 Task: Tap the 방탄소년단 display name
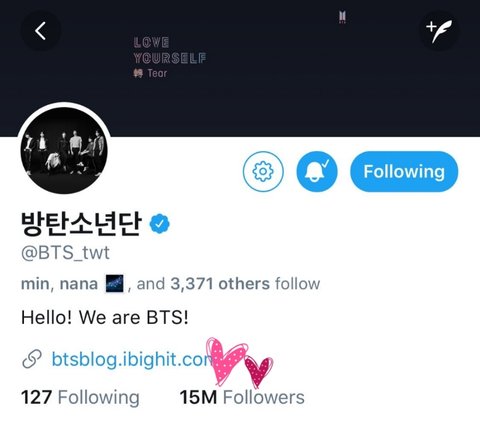[x=81, y=224]
